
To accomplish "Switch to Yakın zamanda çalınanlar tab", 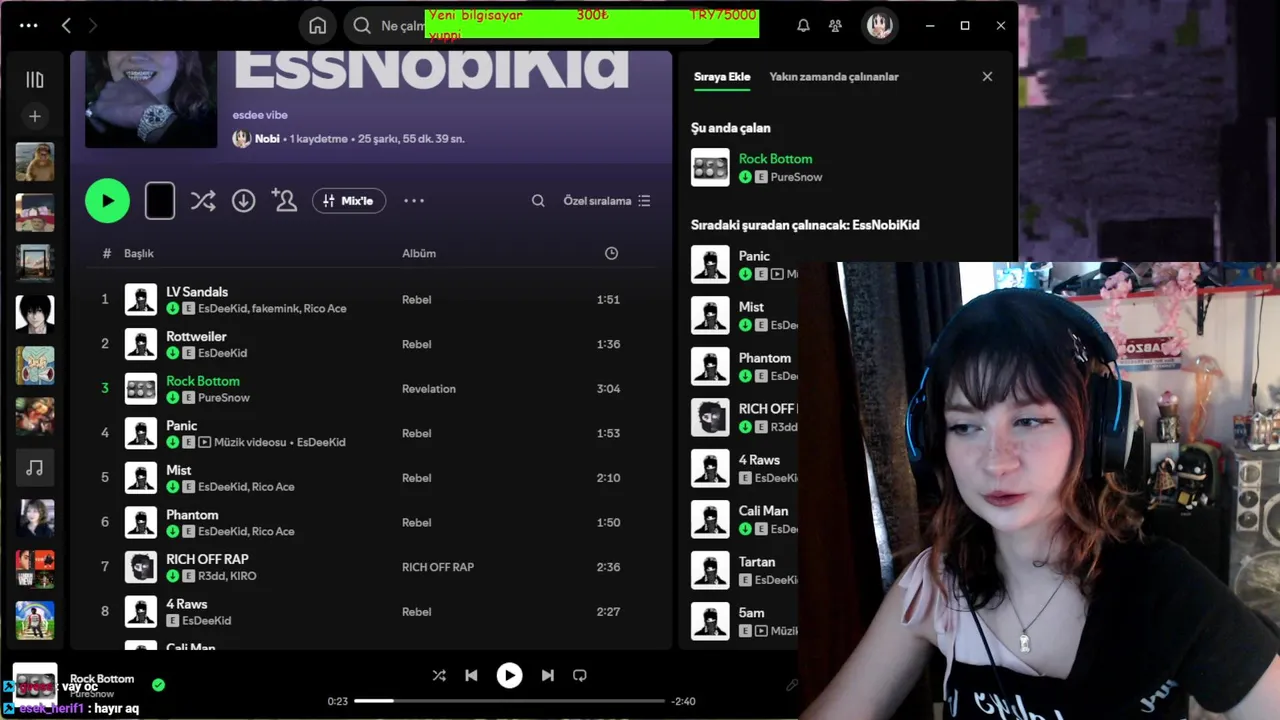I will [834, 77].
